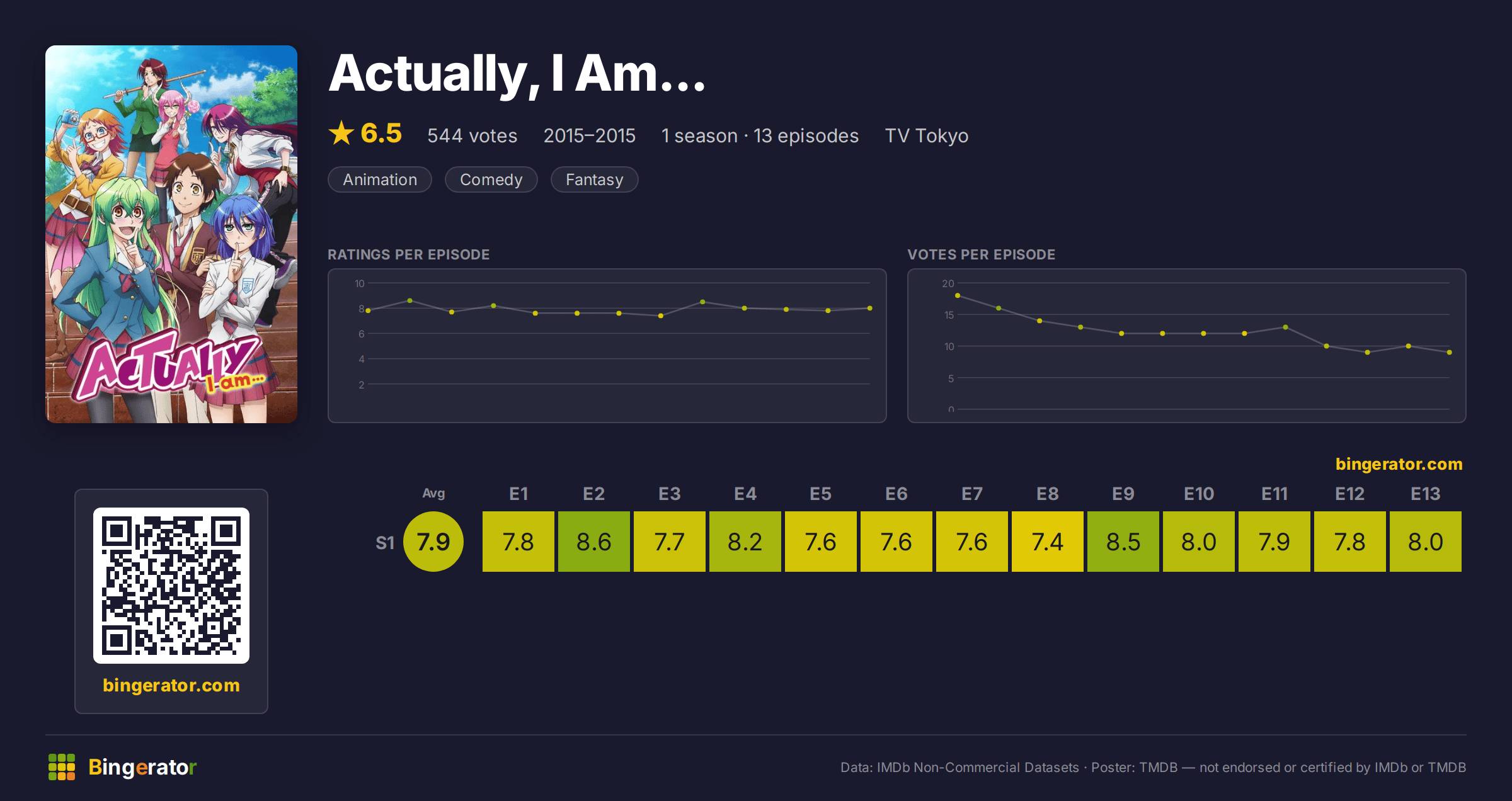This screenshot has height=801, width=1512.
Task: Click the TV Tokyo network label
Action: [x=927, y=135]
